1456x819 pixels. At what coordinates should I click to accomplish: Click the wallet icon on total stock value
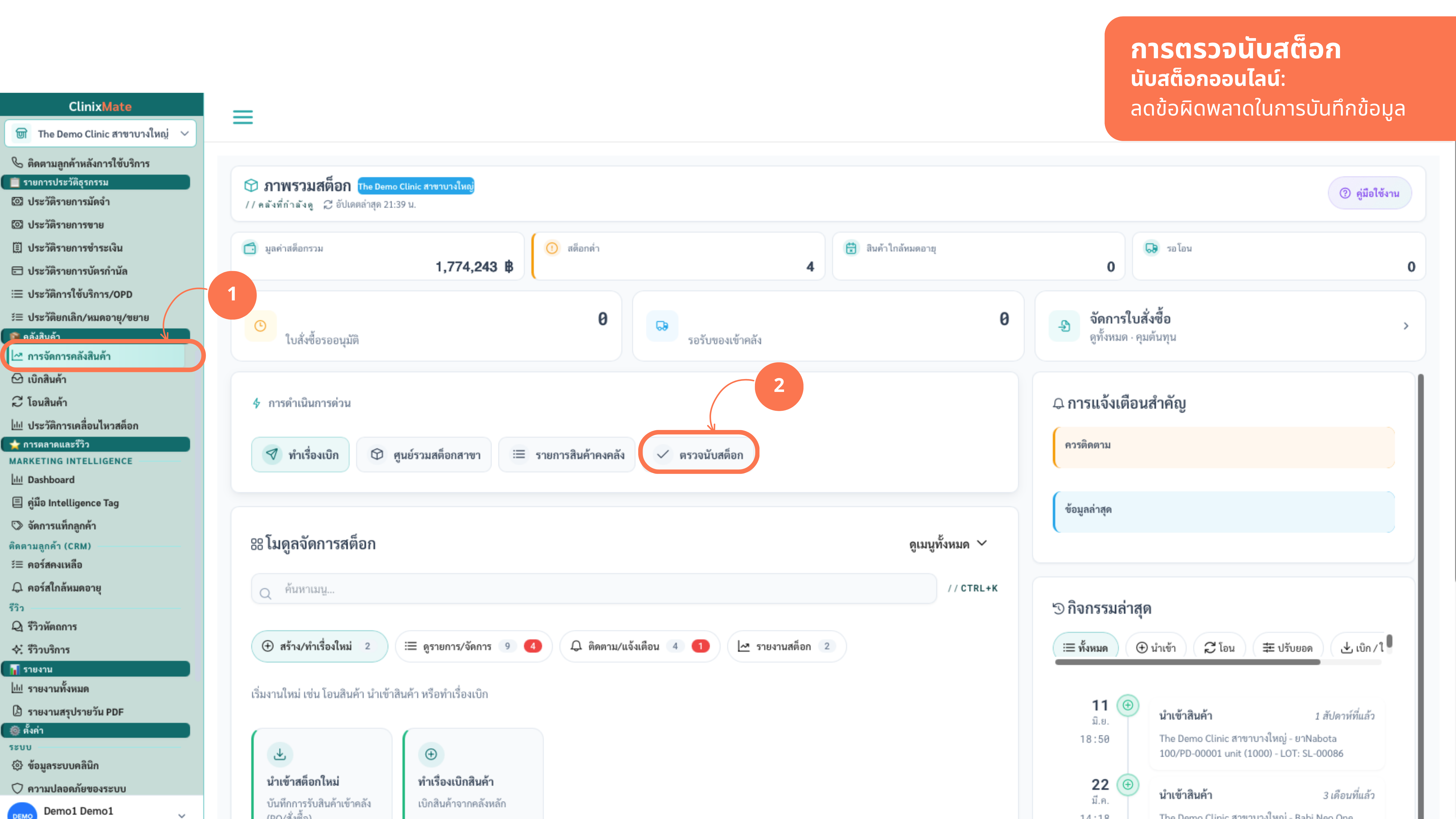point(250,248)
